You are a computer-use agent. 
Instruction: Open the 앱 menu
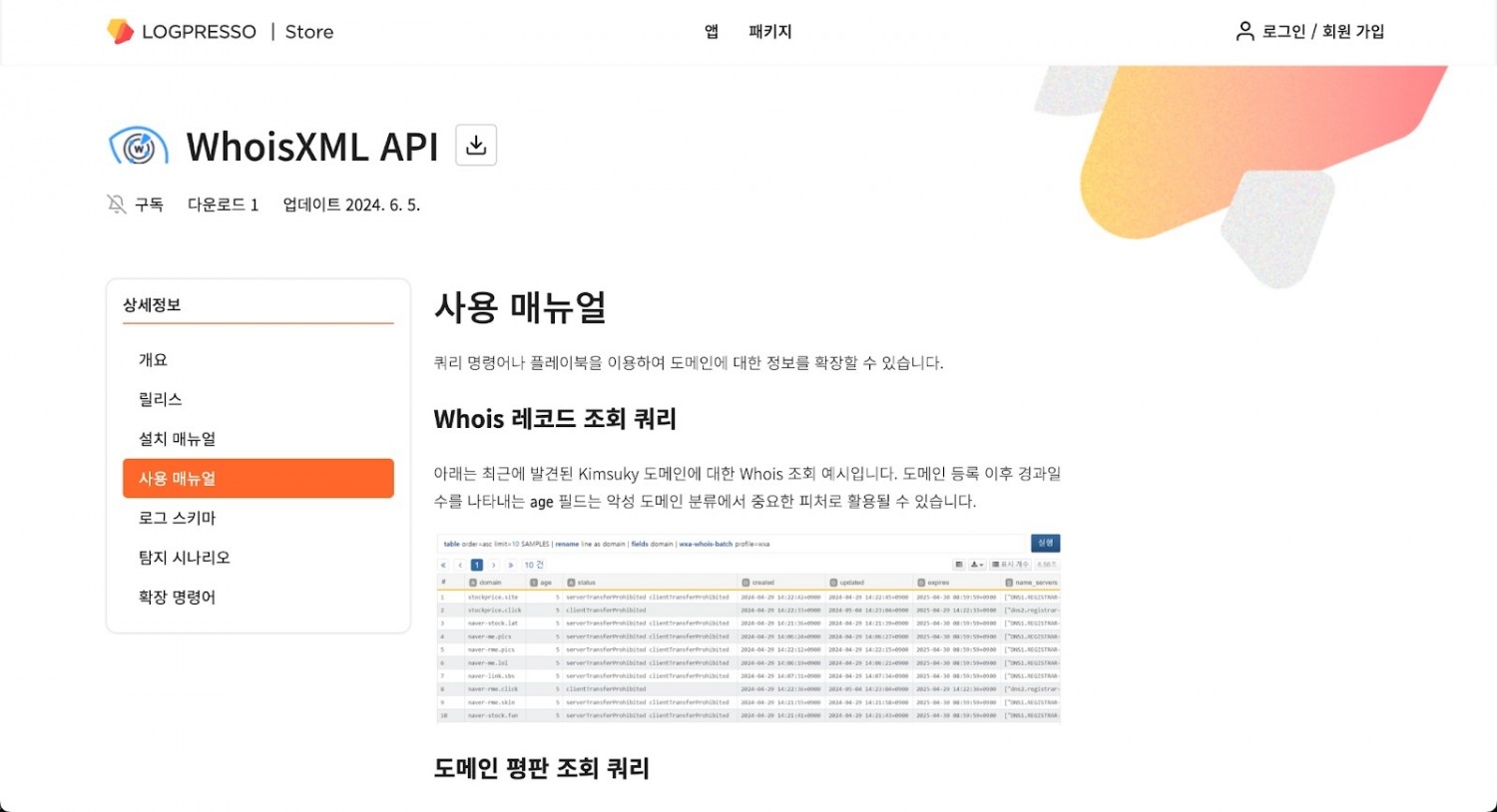712,31
